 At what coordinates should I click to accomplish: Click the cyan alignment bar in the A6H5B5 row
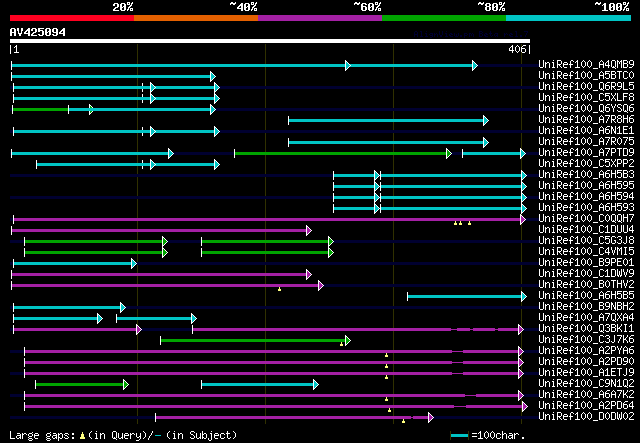pos(467,297)
